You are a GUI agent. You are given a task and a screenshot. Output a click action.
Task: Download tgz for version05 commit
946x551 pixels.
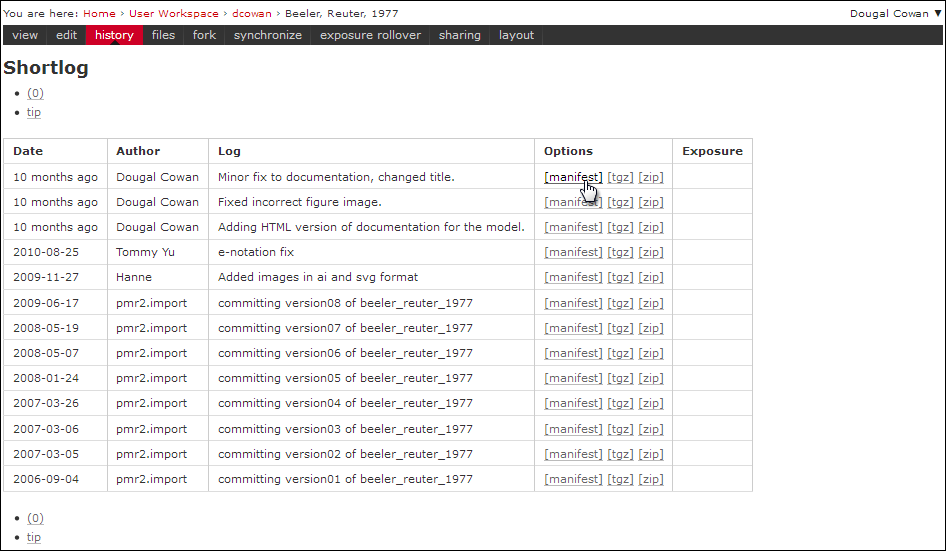coord(620,378)
